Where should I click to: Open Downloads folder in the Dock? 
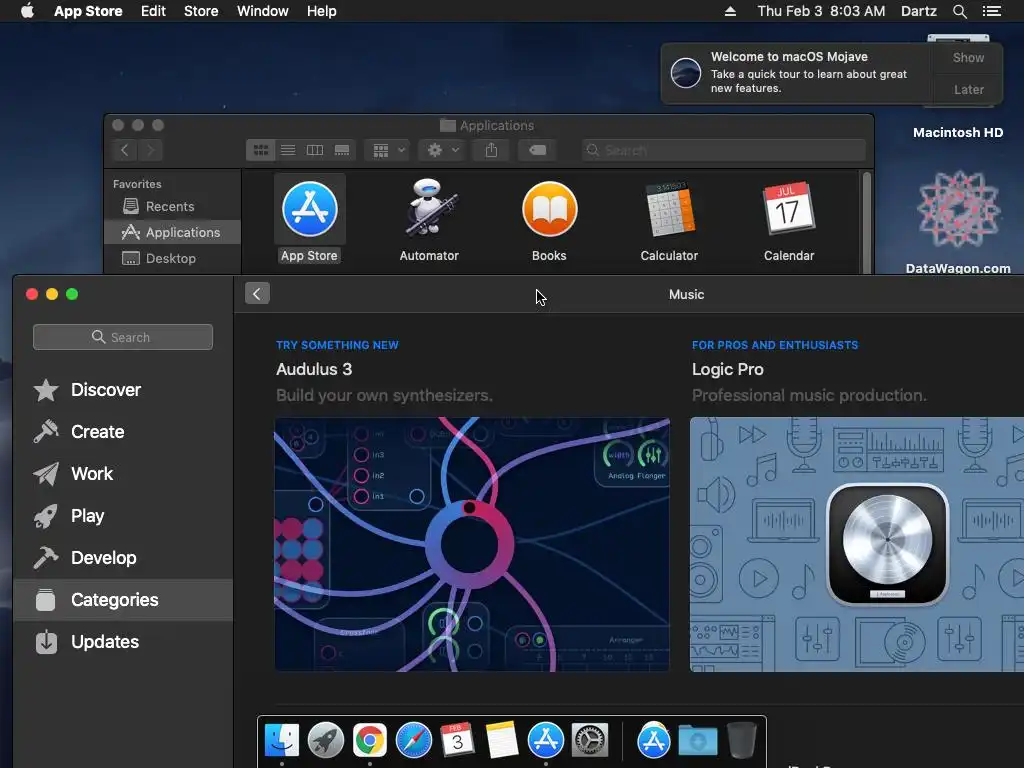(697, 741)
